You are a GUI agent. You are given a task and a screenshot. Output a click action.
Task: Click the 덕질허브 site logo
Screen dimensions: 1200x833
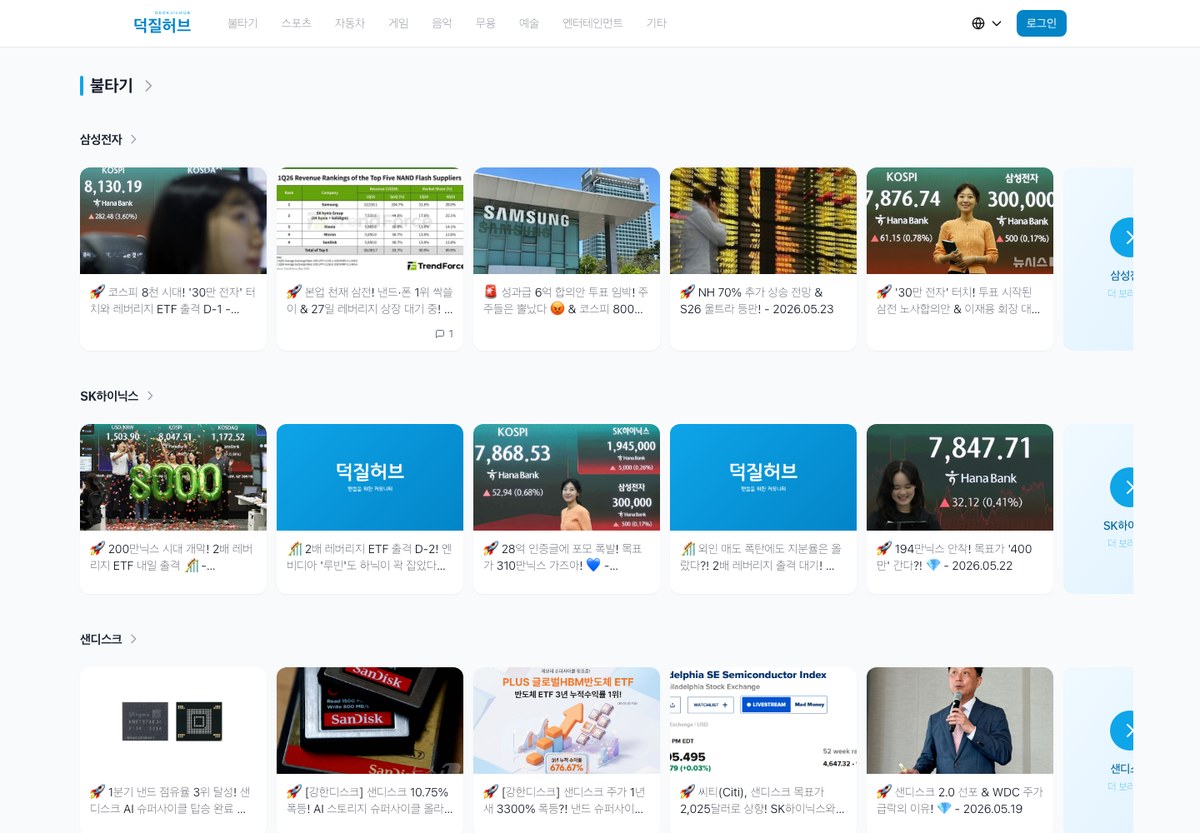pyautogui.click(x=161, y=22)
